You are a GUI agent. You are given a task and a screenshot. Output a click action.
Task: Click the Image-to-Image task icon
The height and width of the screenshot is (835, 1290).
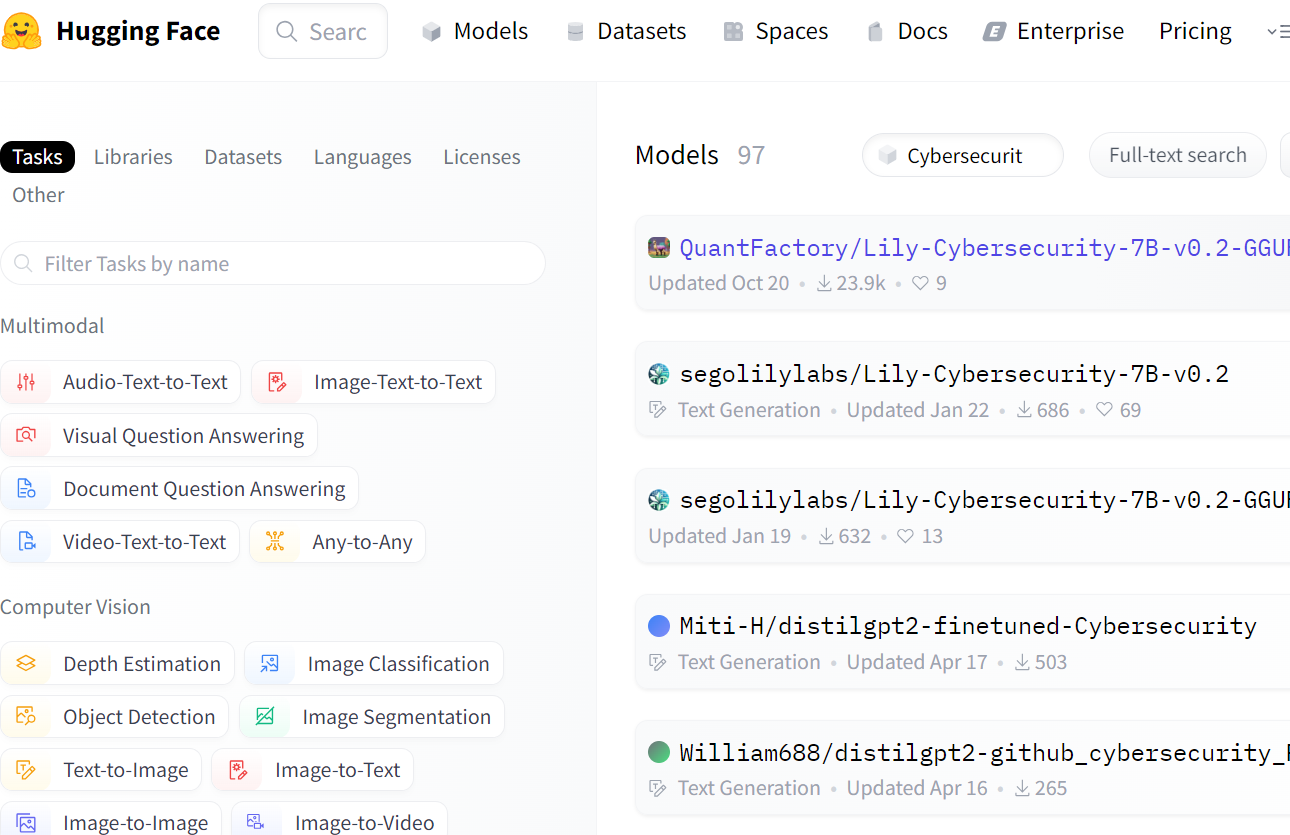pos(26,823)
